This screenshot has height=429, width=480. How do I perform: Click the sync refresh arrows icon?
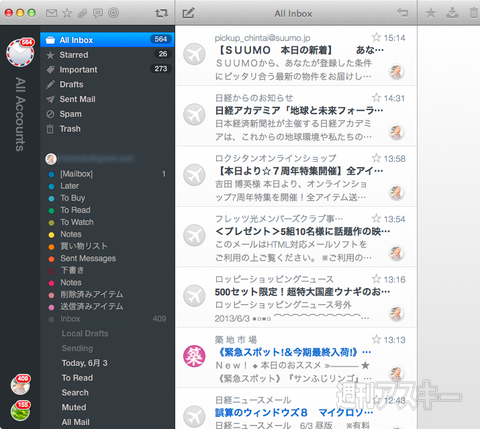click(161, 13)
